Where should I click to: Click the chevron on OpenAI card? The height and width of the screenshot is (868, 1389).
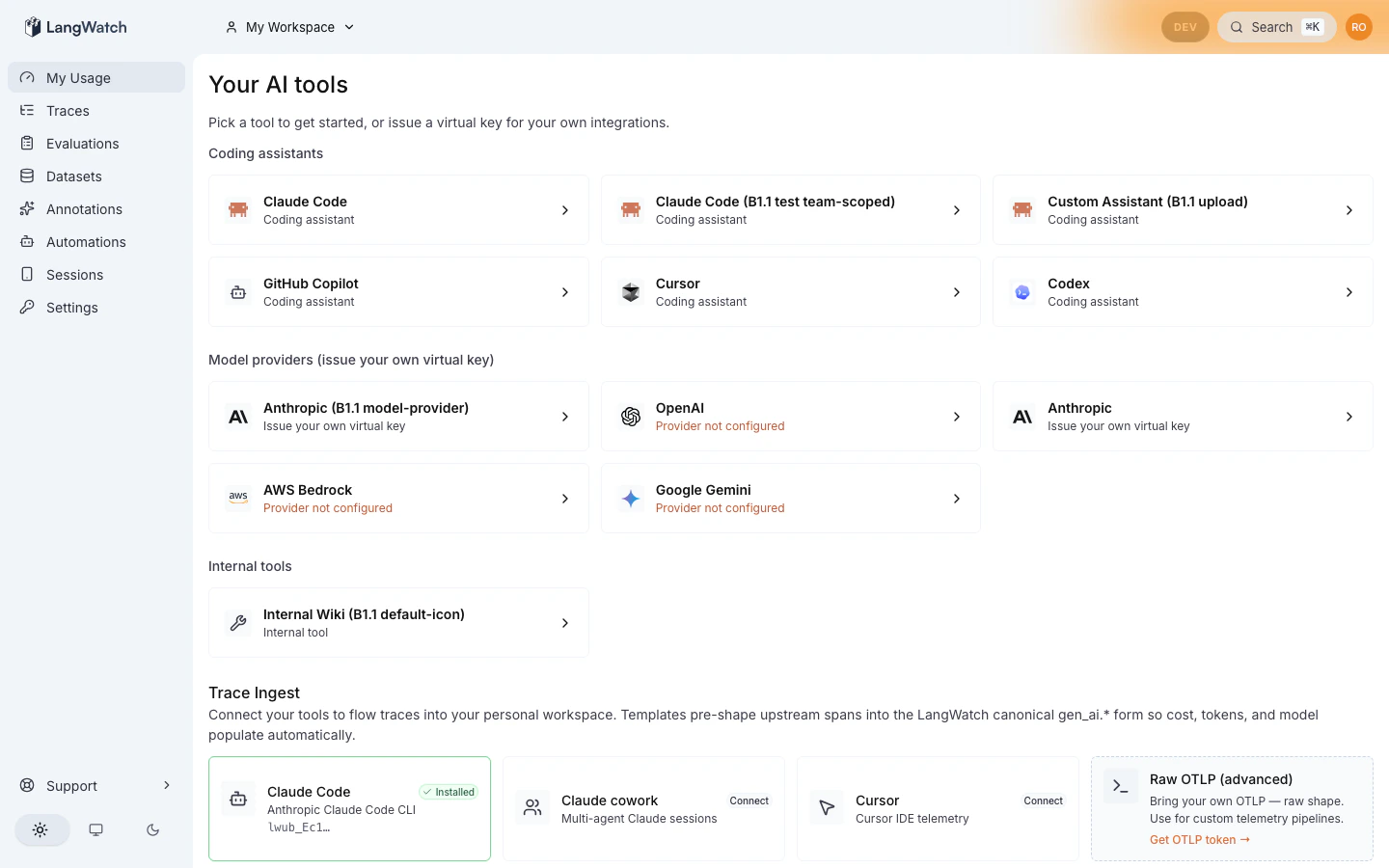[x=957, y=417]
